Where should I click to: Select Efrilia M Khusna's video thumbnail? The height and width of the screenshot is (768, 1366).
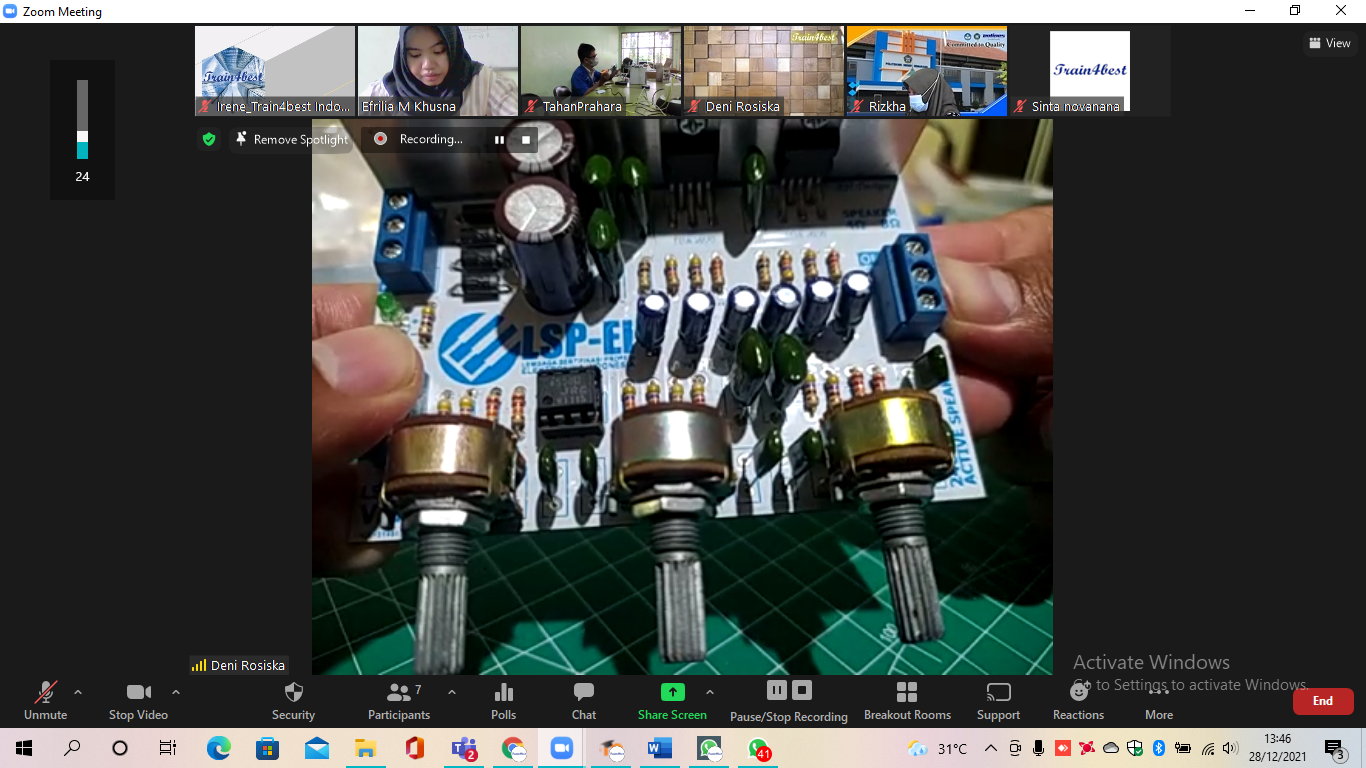coord(438,70)
